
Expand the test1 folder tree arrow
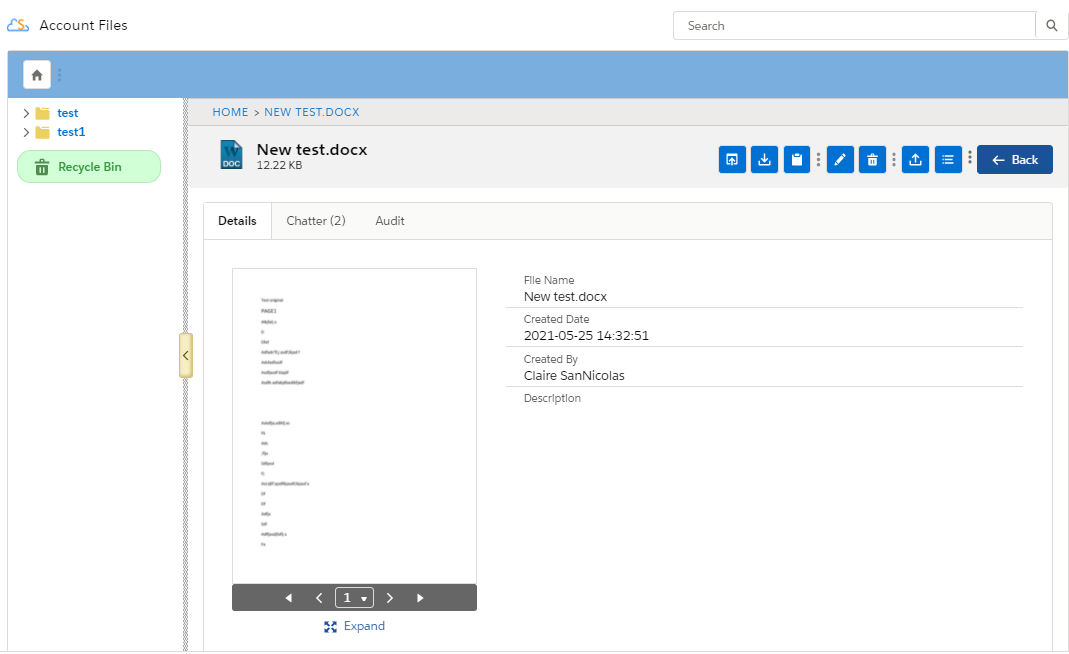[26, 132]
